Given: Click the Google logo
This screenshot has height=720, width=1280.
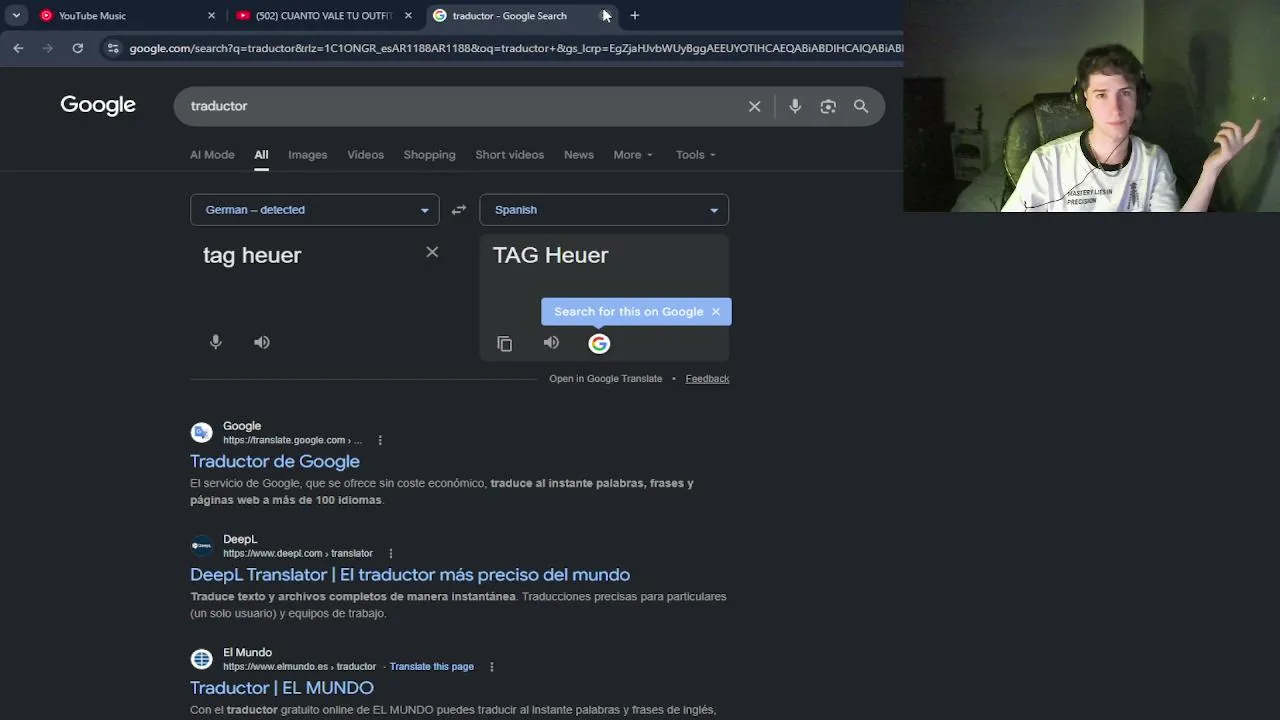Looking at the screenshot, I should [x=98, y=105].
